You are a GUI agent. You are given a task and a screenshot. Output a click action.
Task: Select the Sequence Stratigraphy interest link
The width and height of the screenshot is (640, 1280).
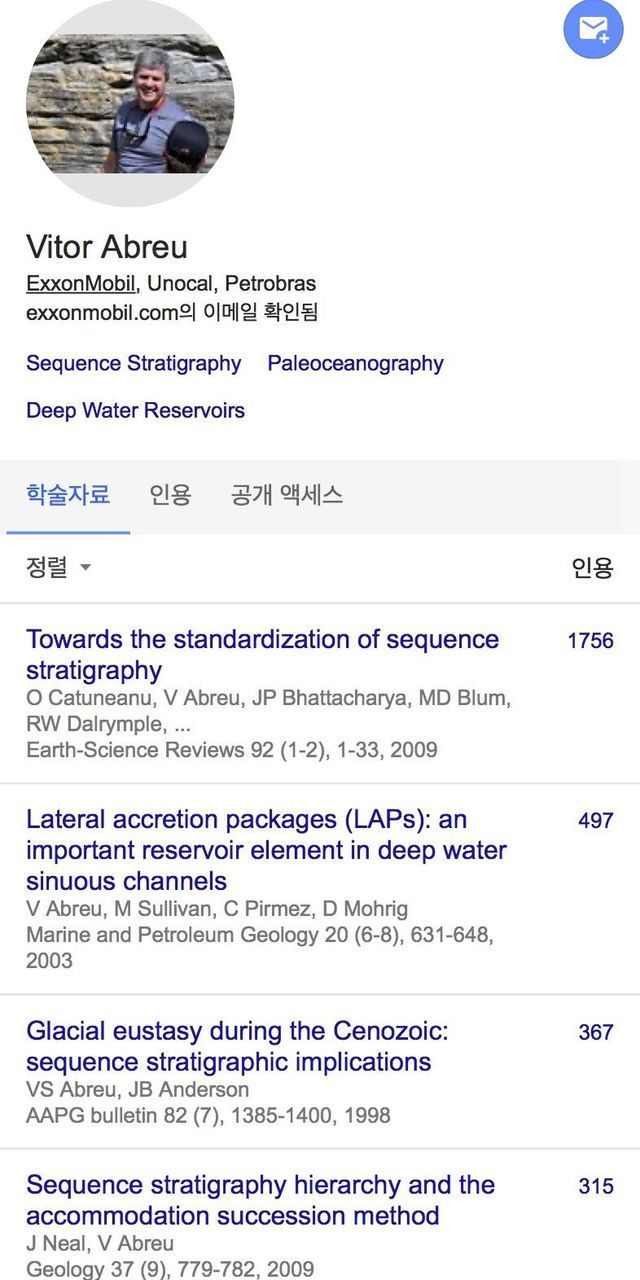[x=133, y=363]
